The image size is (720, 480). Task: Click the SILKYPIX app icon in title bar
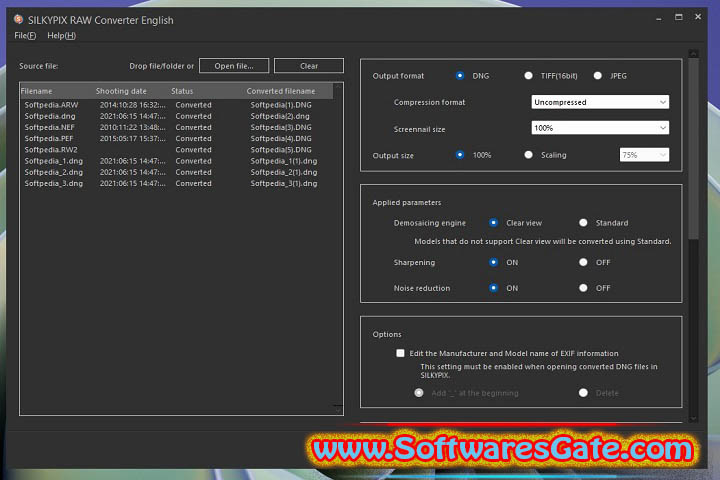[x=18, y=19]
